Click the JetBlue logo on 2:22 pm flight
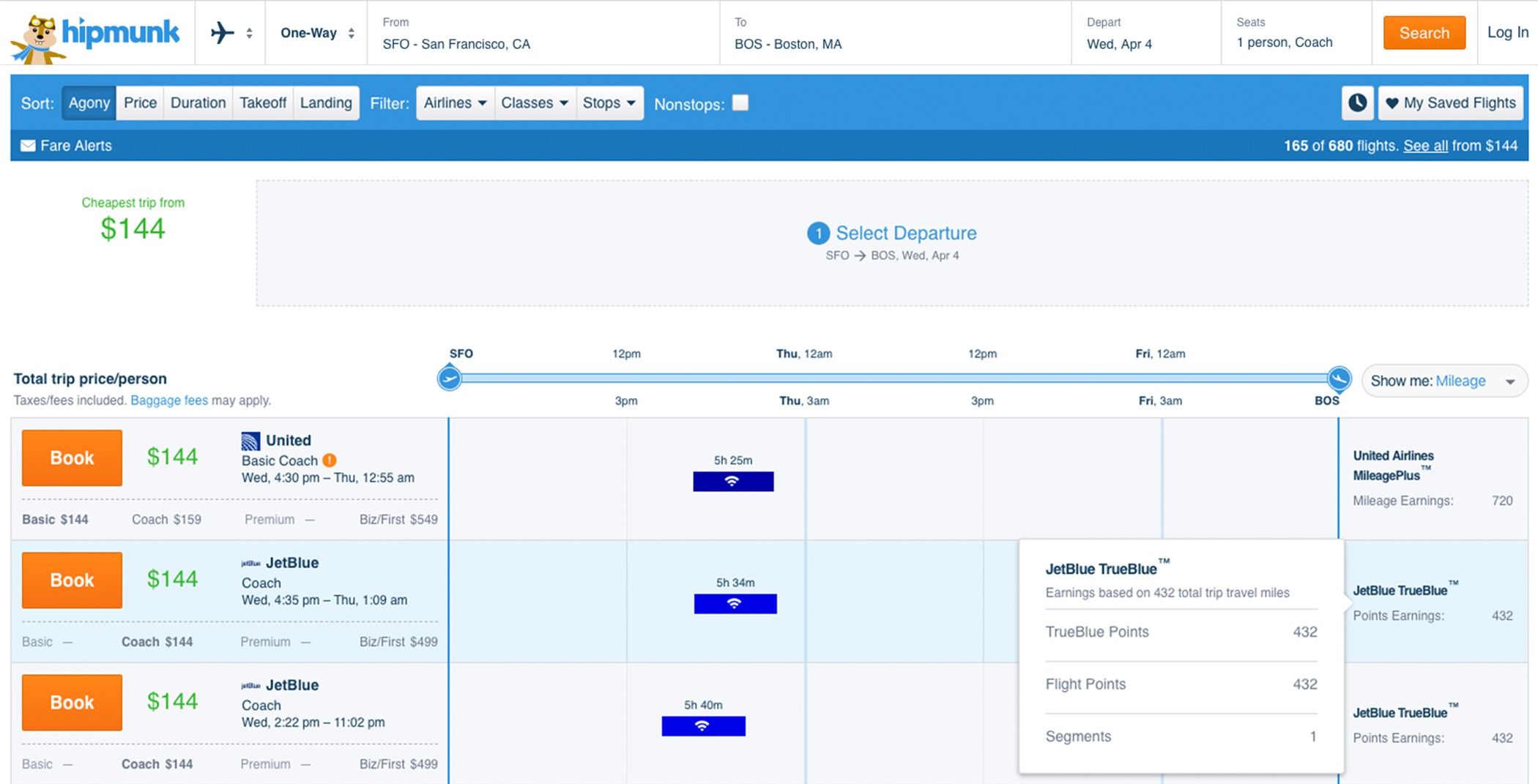1538x784 pixels. point(250,686)
